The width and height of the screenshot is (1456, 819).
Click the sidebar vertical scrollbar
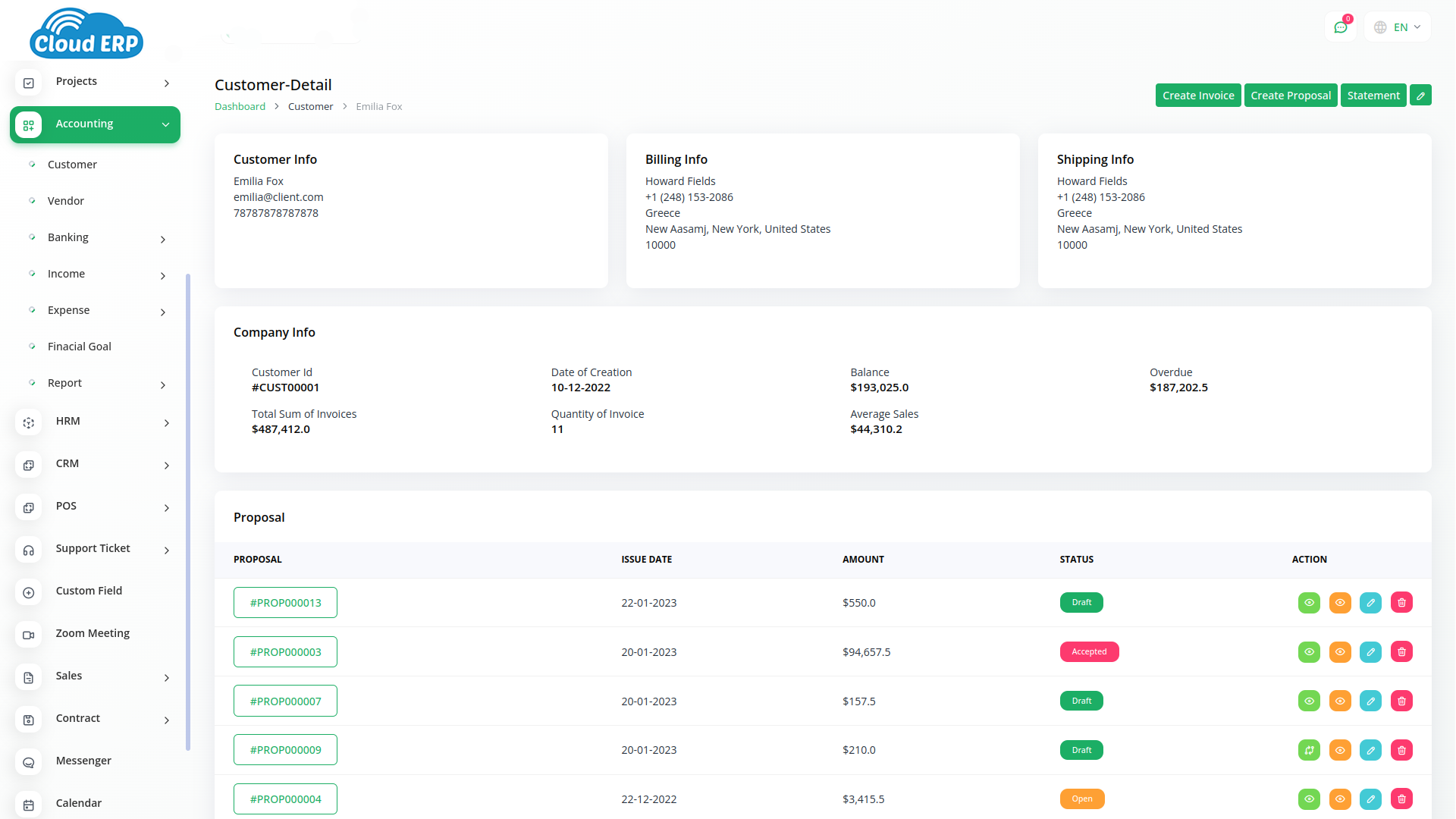tap(188, 512)
